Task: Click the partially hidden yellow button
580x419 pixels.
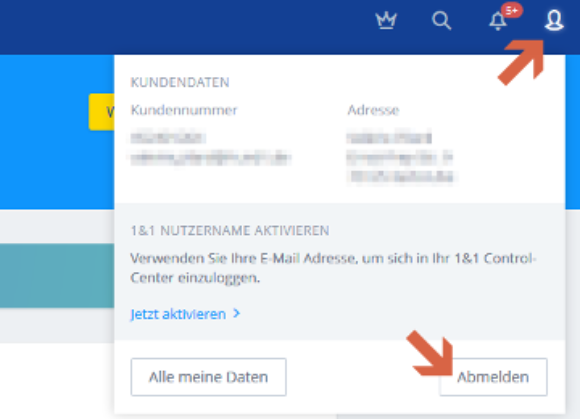Action: point(102,112)
